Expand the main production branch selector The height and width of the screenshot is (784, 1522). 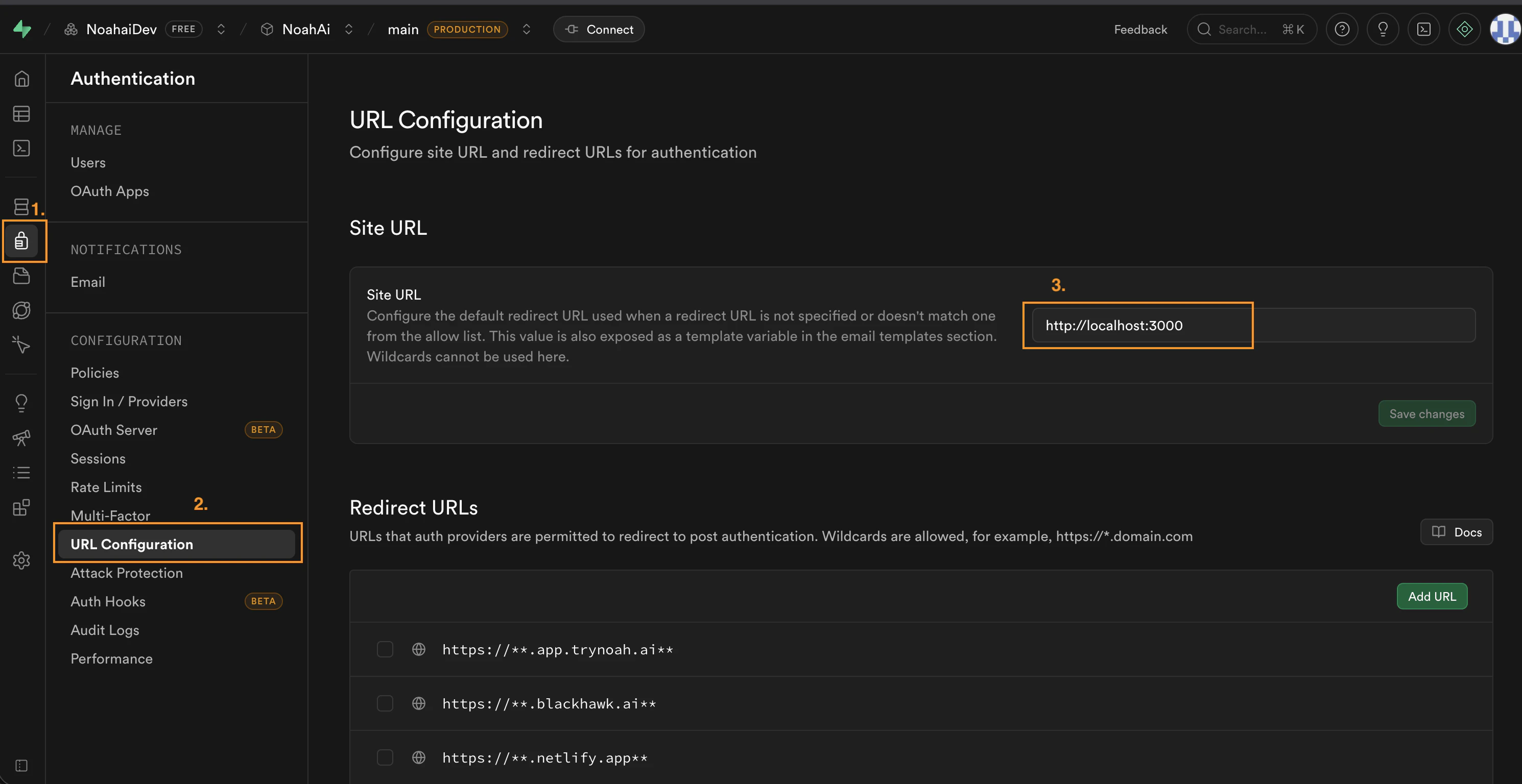click(526, 29)
